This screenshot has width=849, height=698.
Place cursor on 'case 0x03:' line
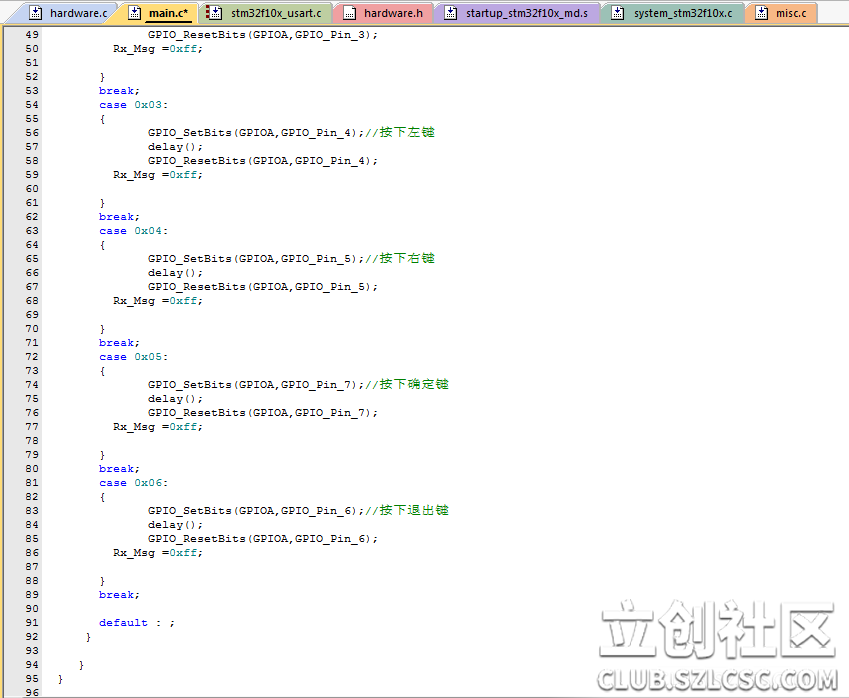[134, 105]
